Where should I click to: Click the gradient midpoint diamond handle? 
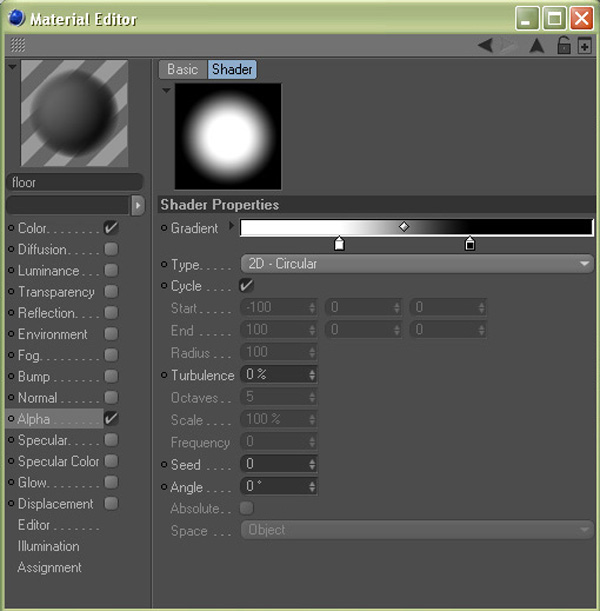click(404, 227)
